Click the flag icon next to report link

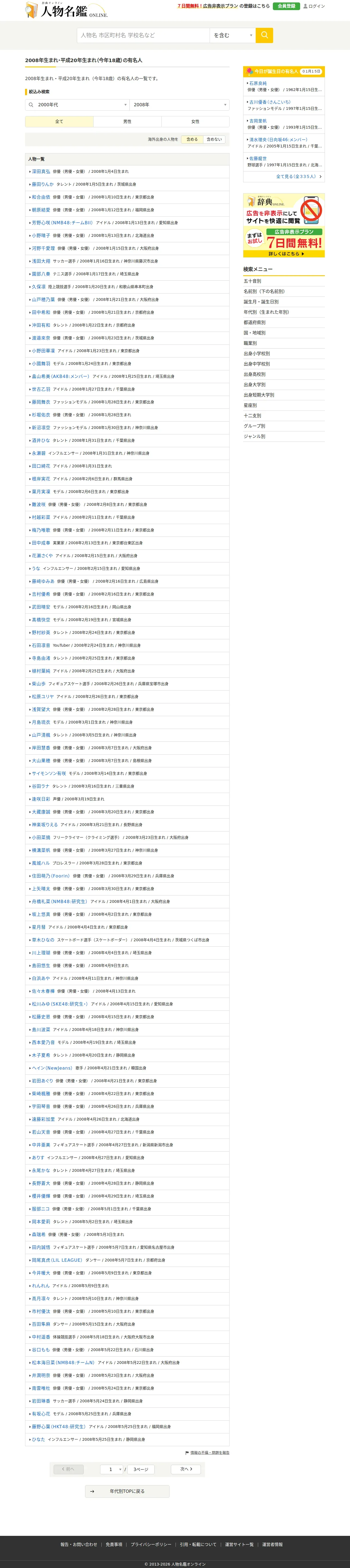coord(187,1452)
